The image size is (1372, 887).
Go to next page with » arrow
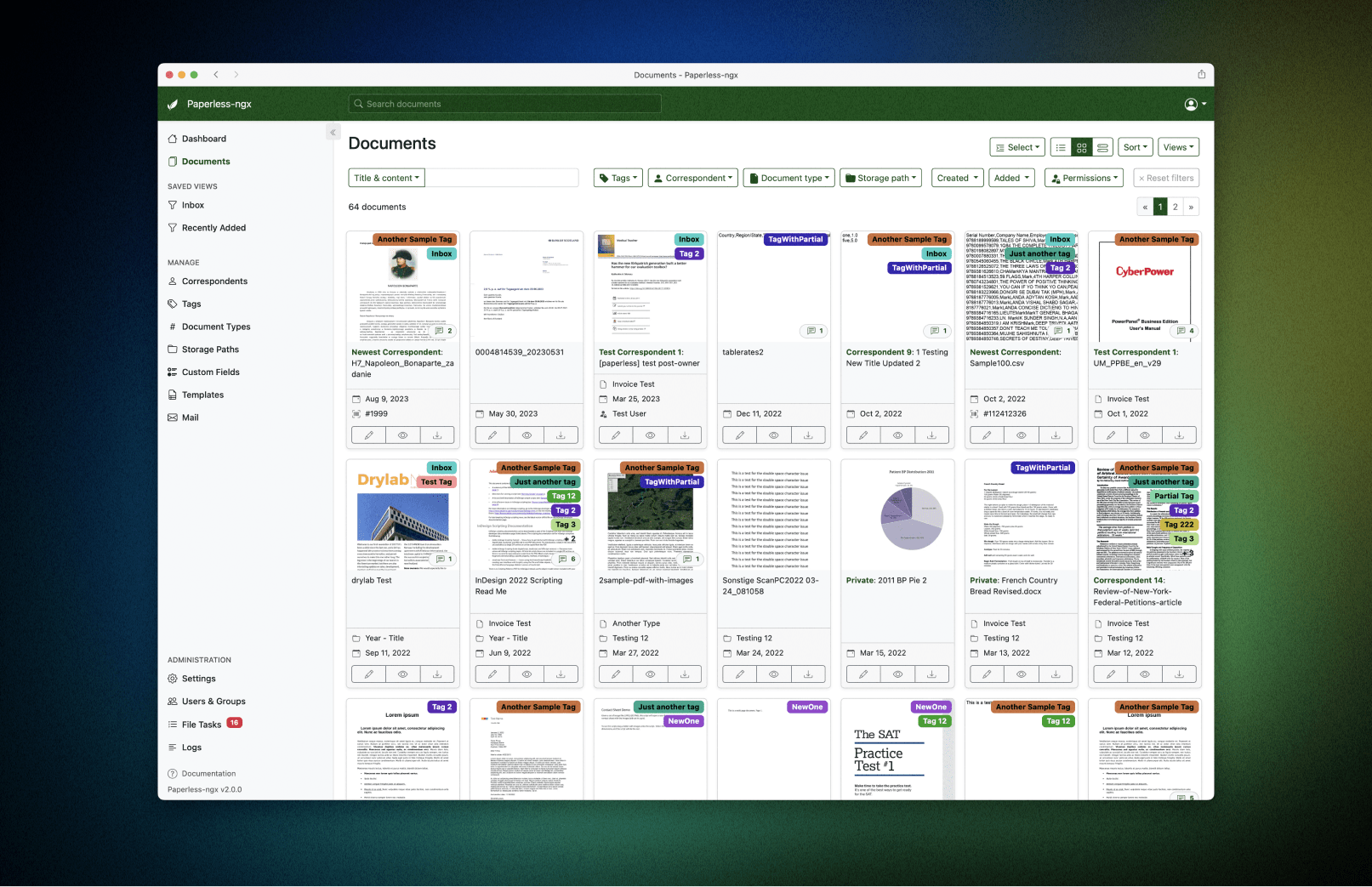pyautogui.click(x=1191, y=207)
